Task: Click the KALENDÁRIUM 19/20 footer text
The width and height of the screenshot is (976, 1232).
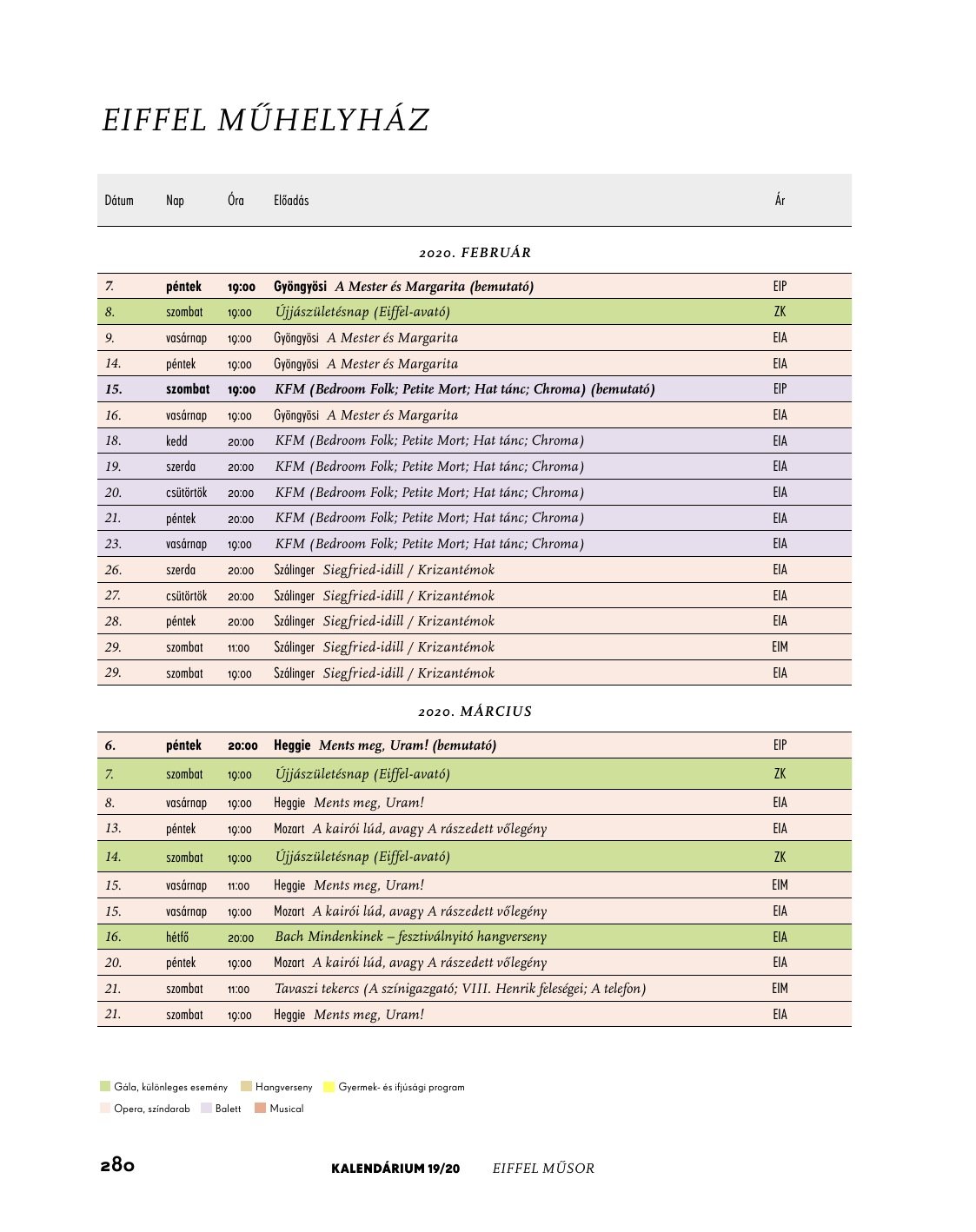Action: 395,1169
